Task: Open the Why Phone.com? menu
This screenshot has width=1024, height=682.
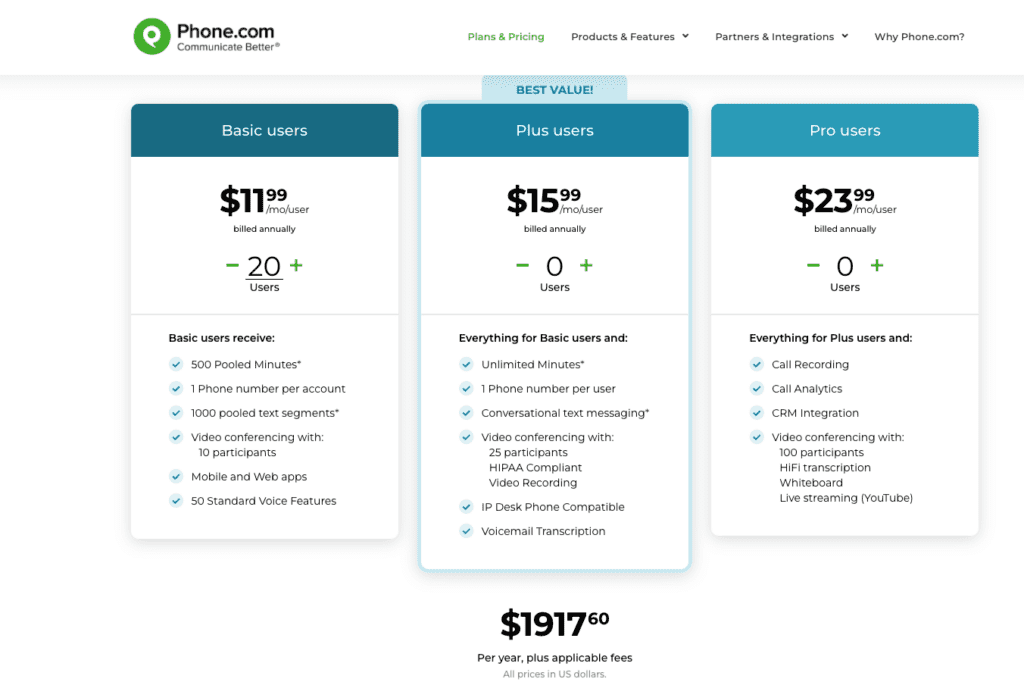Action: (x=919, y=36)
